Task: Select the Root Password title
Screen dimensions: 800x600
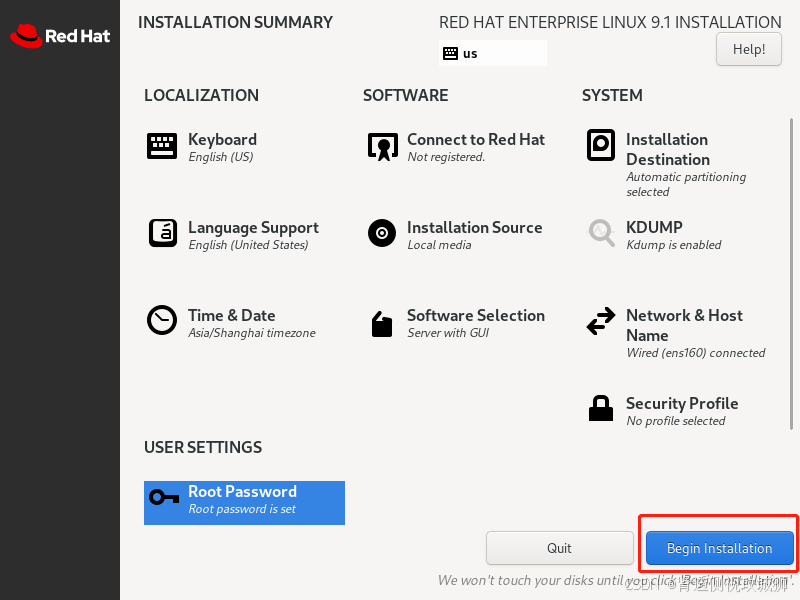Action: tap(242, 491)
